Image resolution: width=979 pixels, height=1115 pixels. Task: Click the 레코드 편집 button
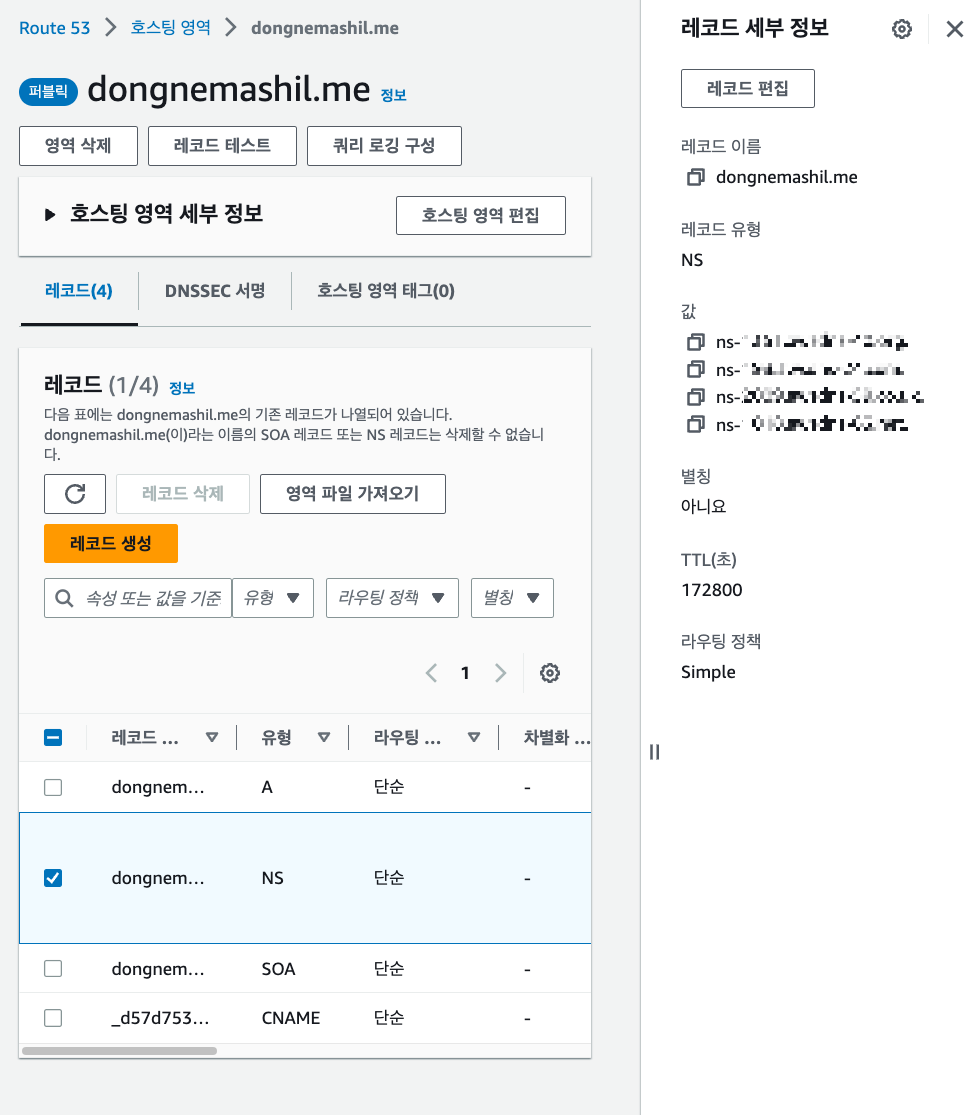pyautogui.click(x=748, y=88)
